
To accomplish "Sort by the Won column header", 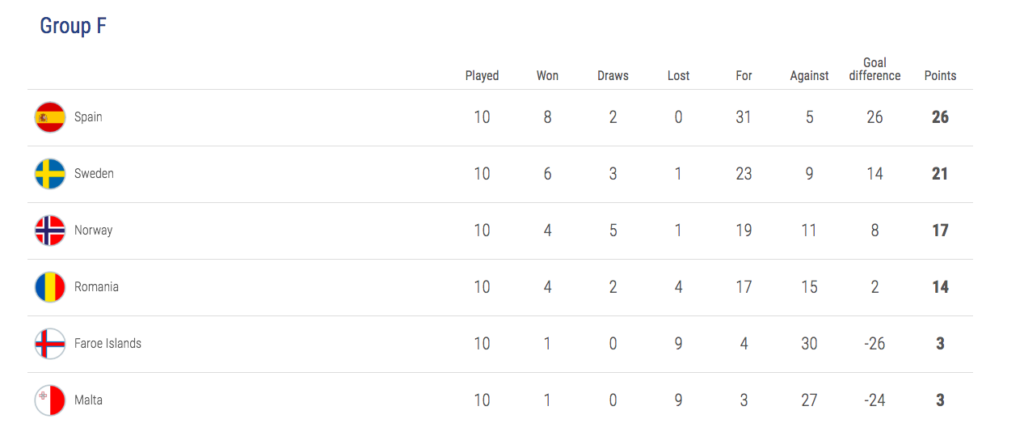I will (x=547, y=76).
